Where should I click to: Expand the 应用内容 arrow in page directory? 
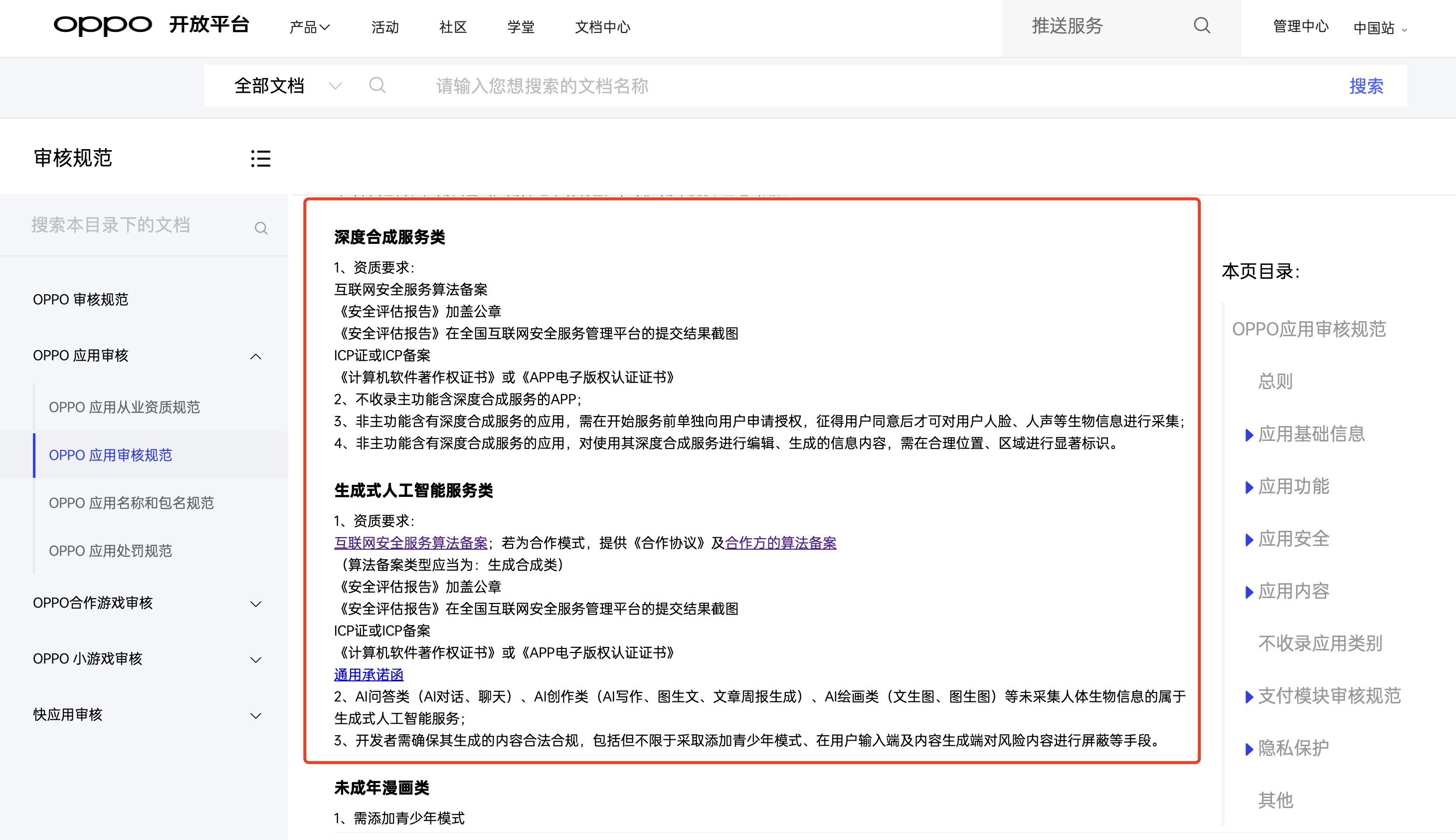click(x=1249, y=592)
